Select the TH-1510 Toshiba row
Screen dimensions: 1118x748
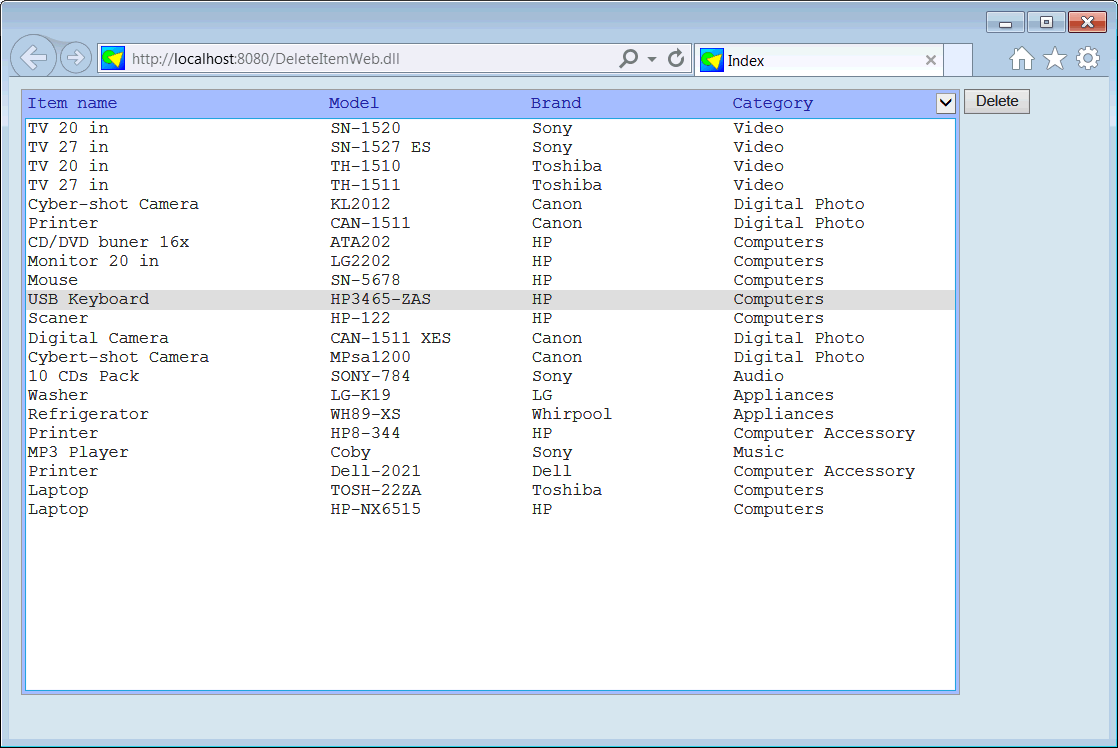491,166
